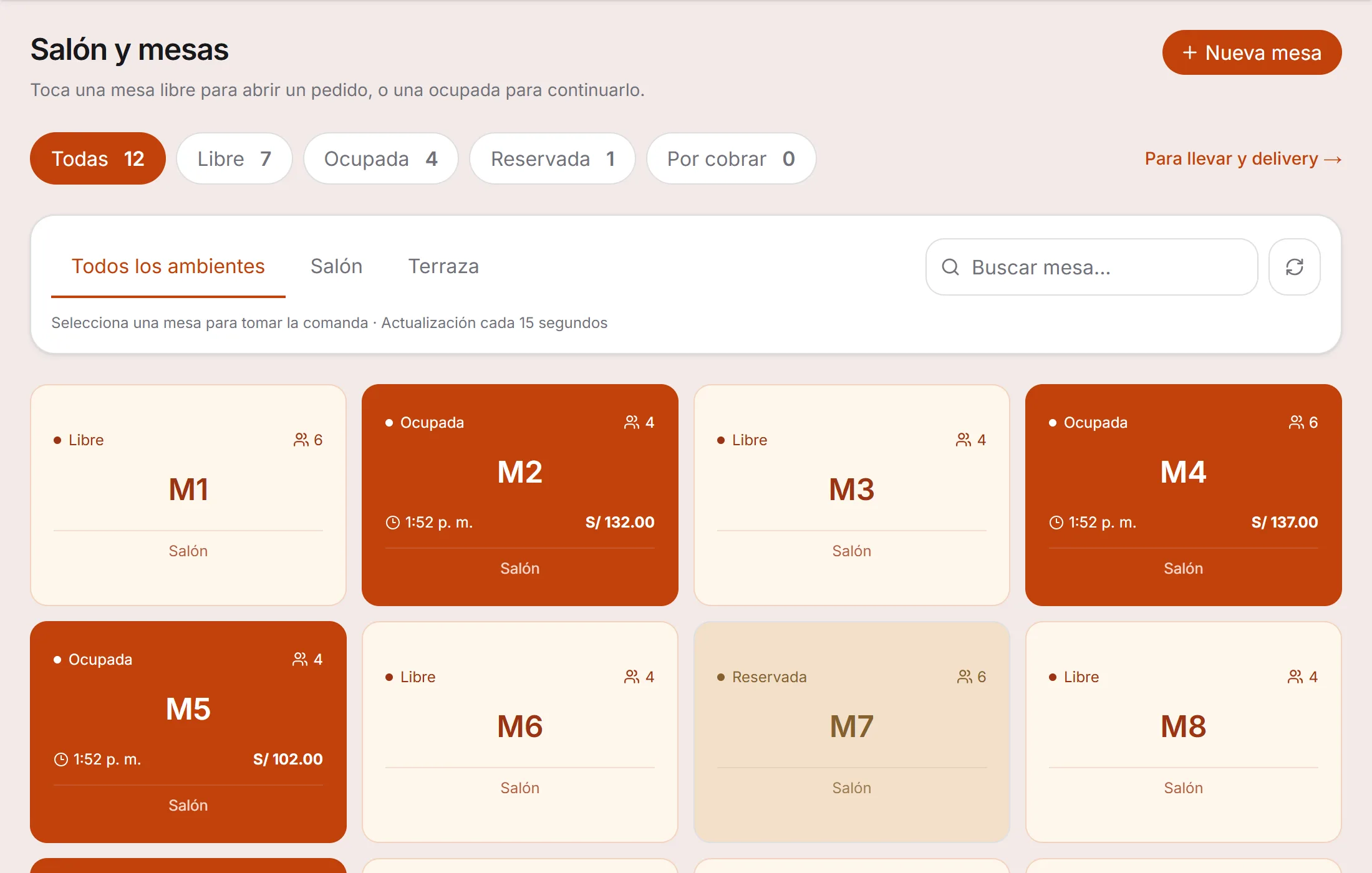1372x873 pixels.
Task: Click the guests icon on M5 card
Action: [300, 660]
